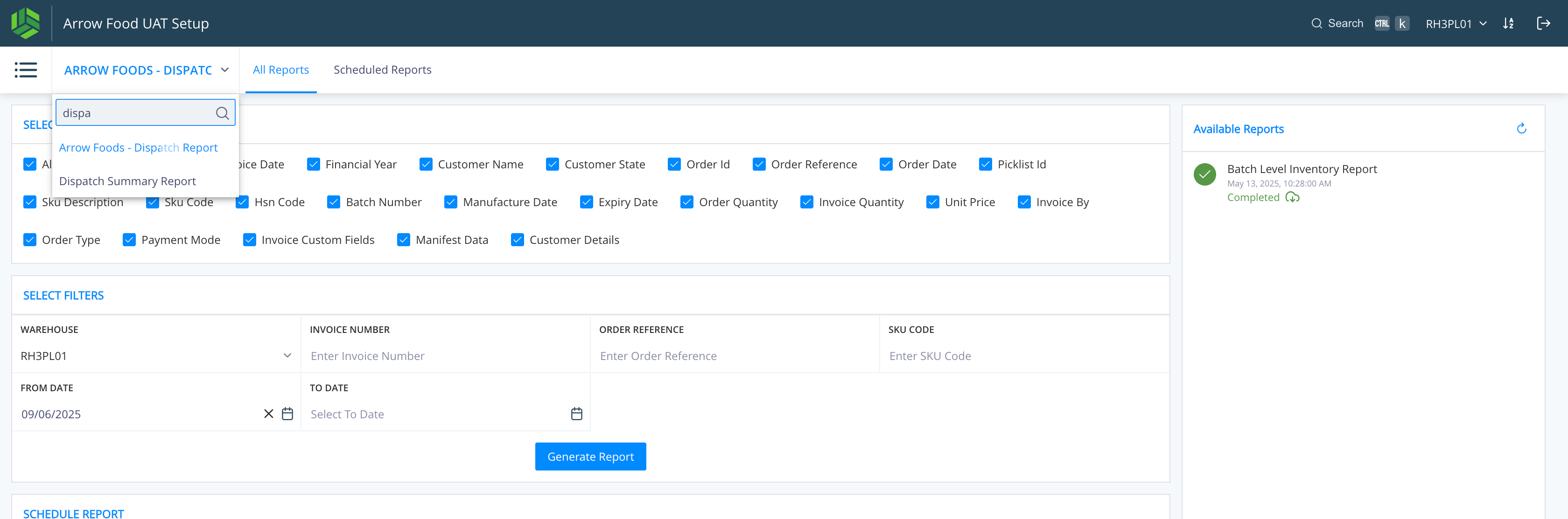The image size is (1568, 519).
Task: Disable Invoice Quantity column
Action: [x=806, y=202]
